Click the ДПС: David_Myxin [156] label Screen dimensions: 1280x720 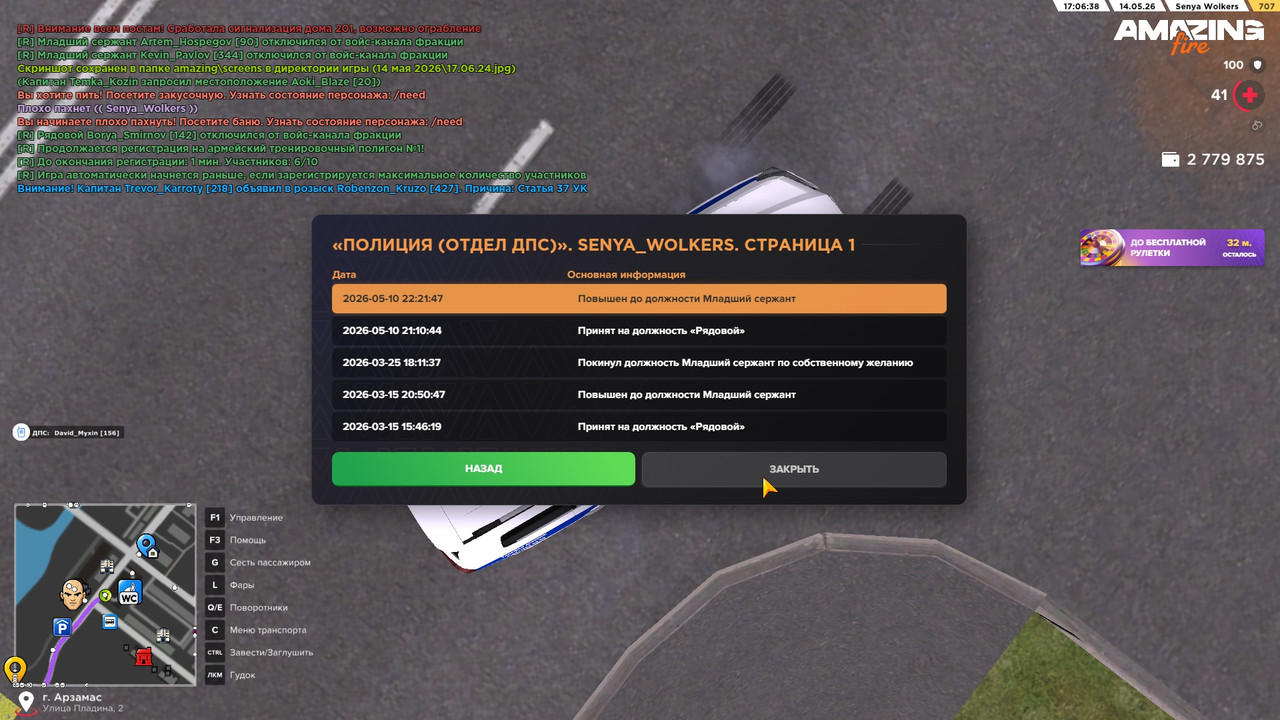(x=76, y=433)
